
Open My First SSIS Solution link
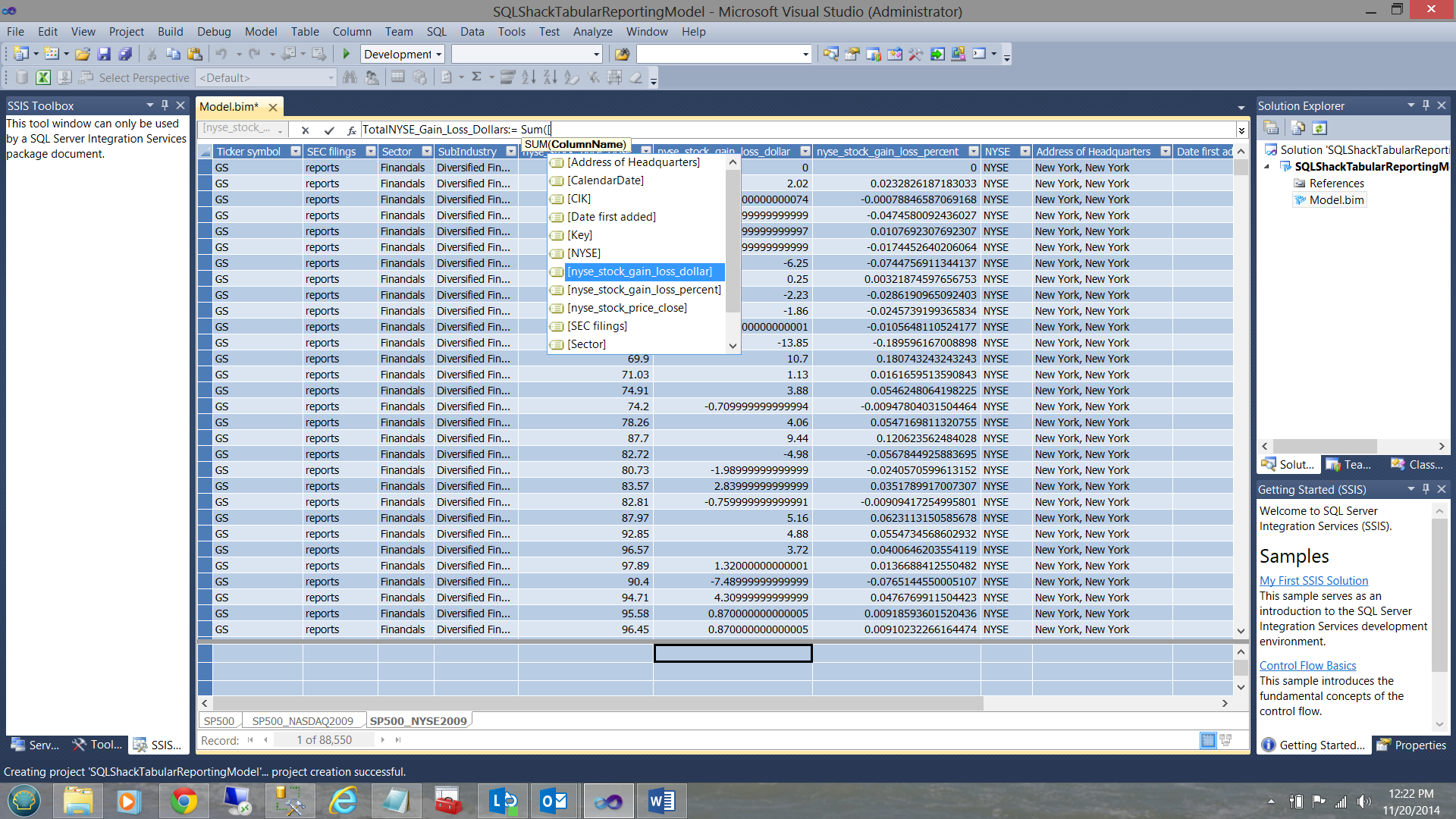1313,580
